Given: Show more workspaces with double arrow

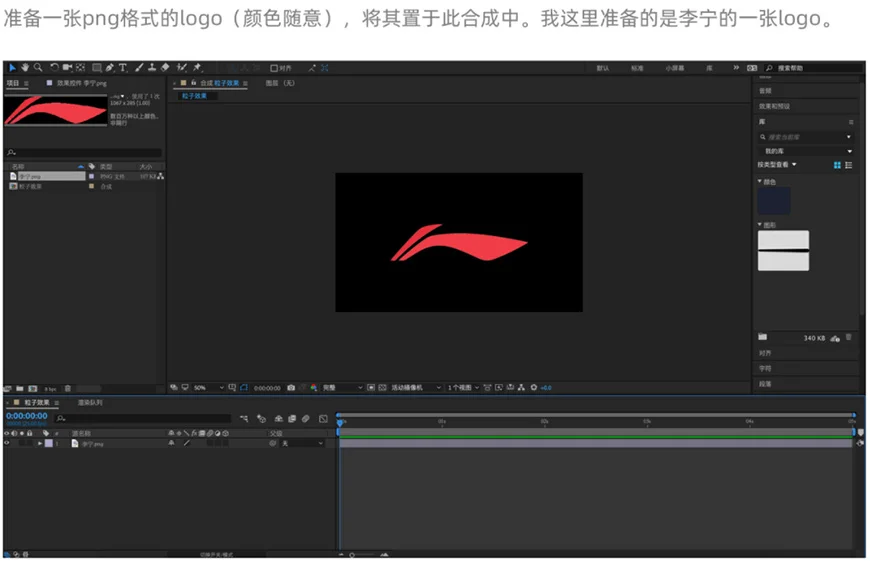Looking at the screenshot, I should click(736, 67).
